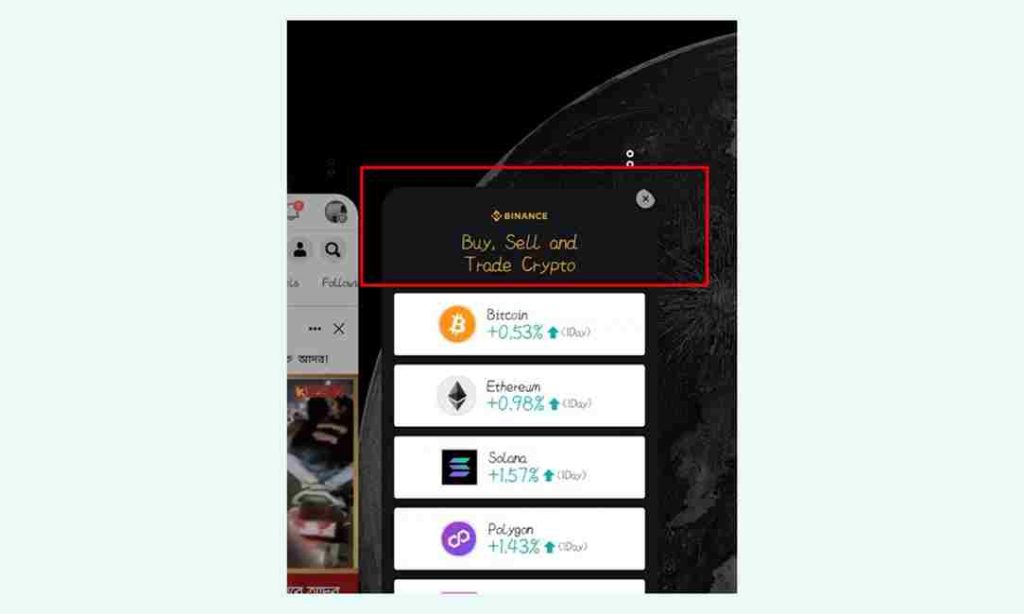Open the search magnifier icon
The height and width of the screenshot is (614, 1024).
[333, 250]
